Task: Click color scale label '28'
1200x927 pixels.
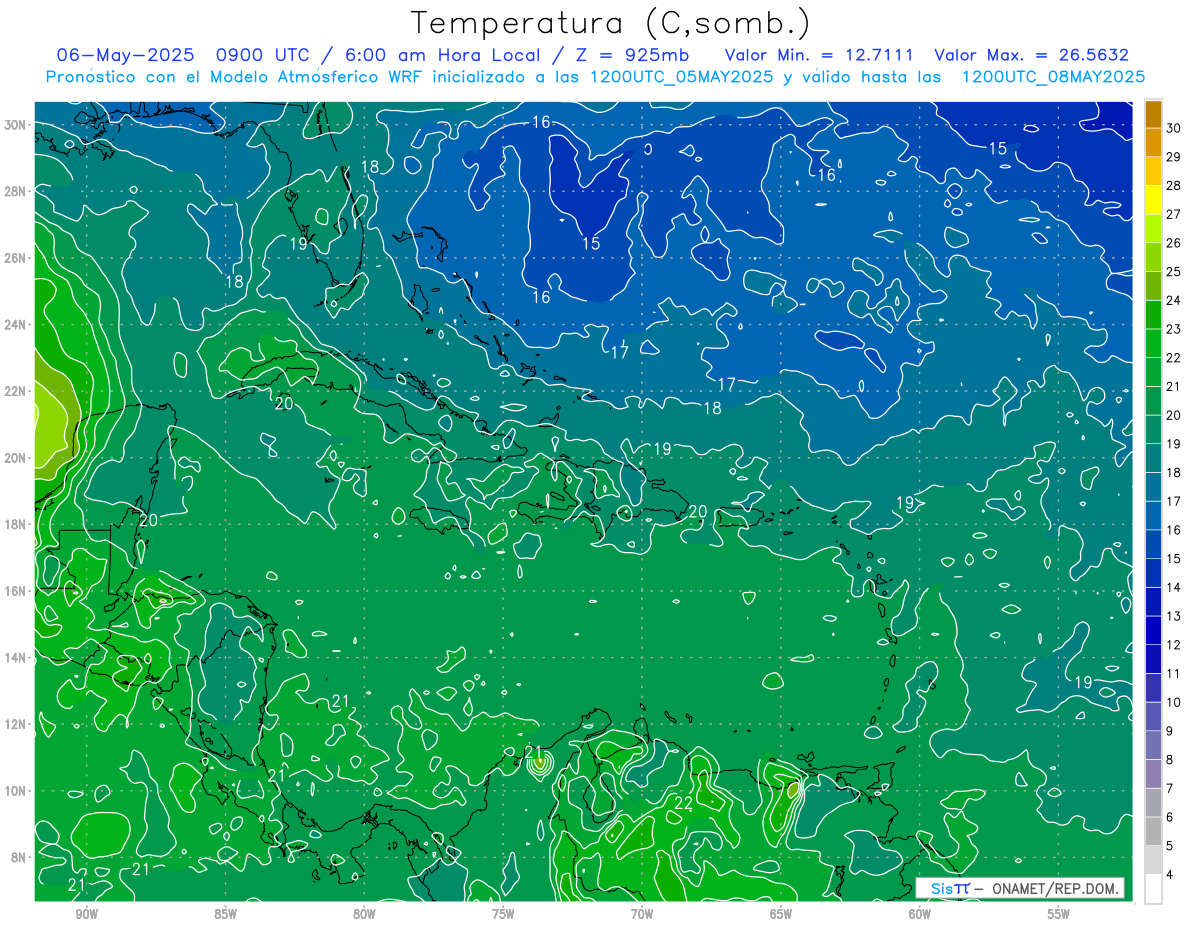Action: pos(1173,185)
